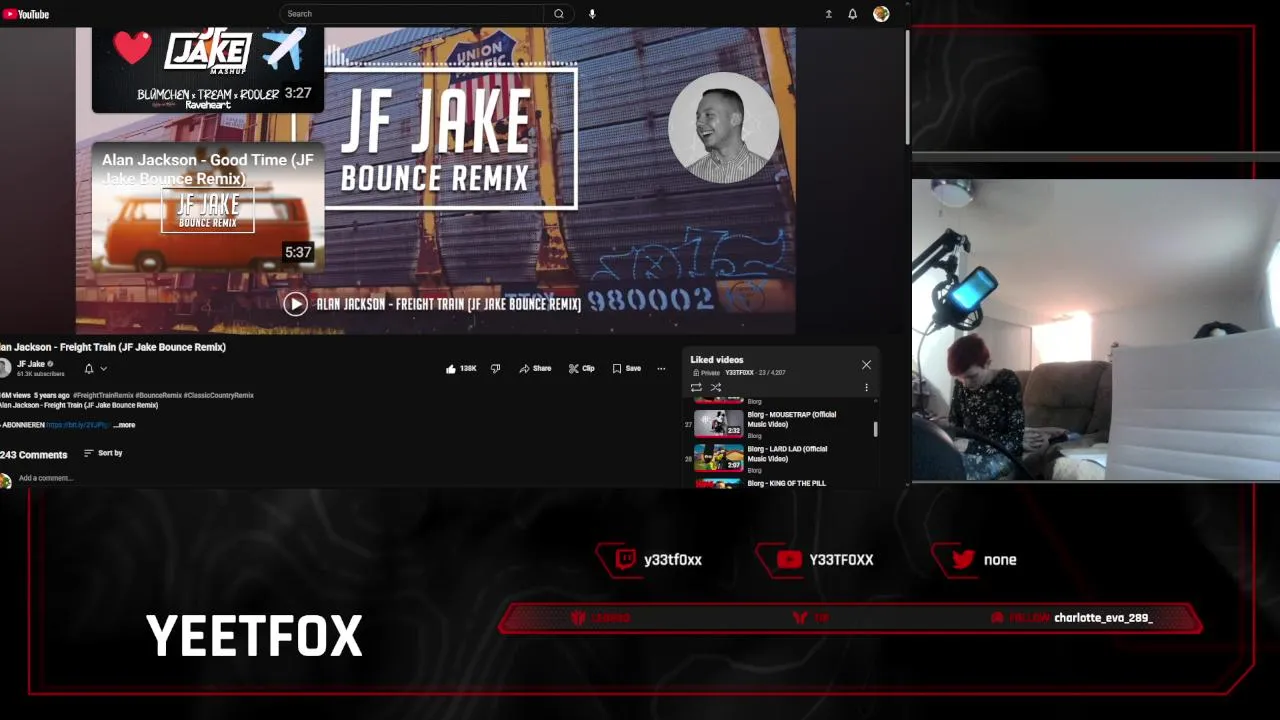Image resolution: width=1280 pixels, height=720 pixels.
Task: Select Blorg - KING OF THE PILL title
Action: coord(787,483)
